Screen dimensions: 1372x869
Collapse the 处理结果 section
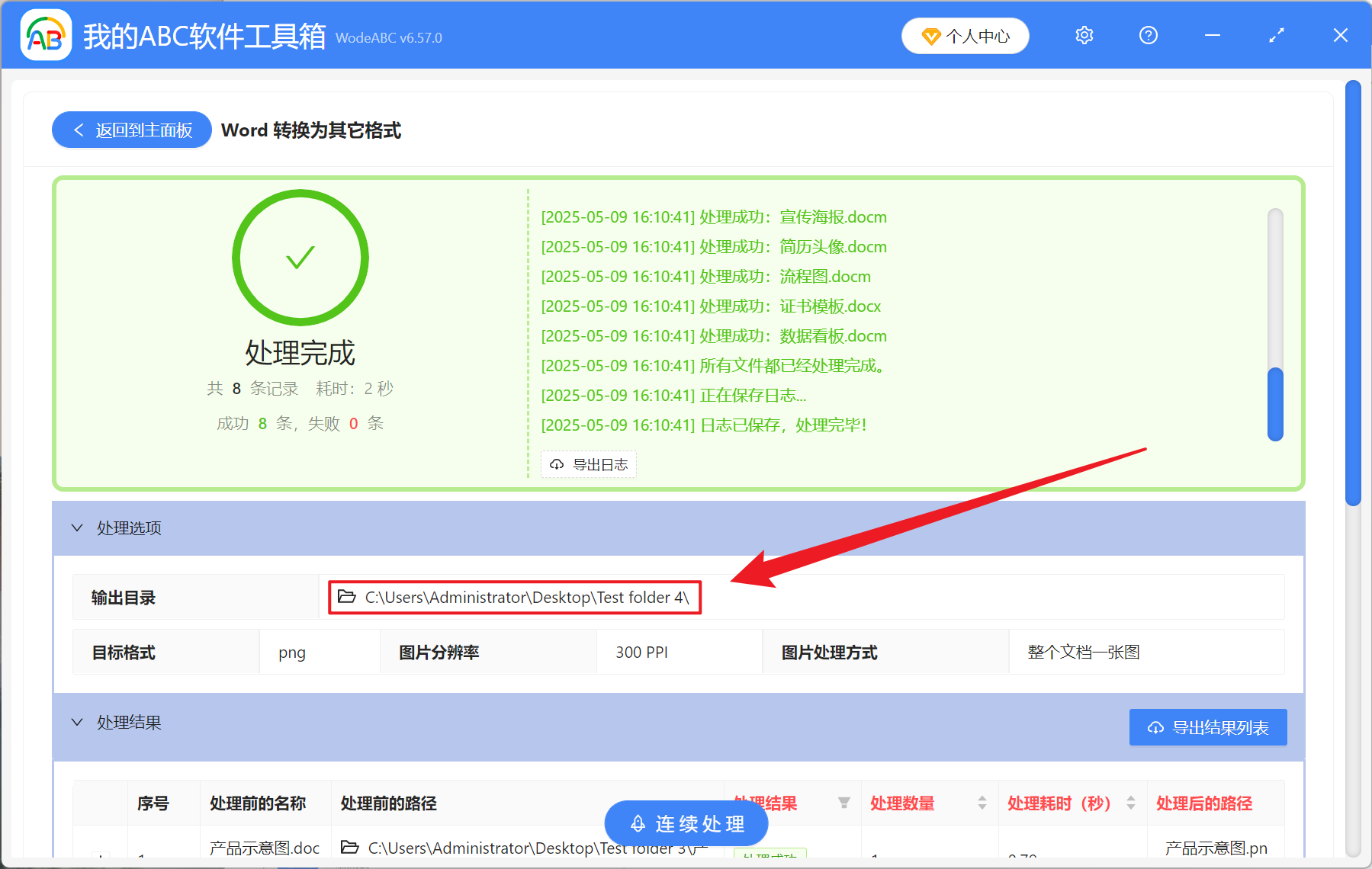(76, 722)
